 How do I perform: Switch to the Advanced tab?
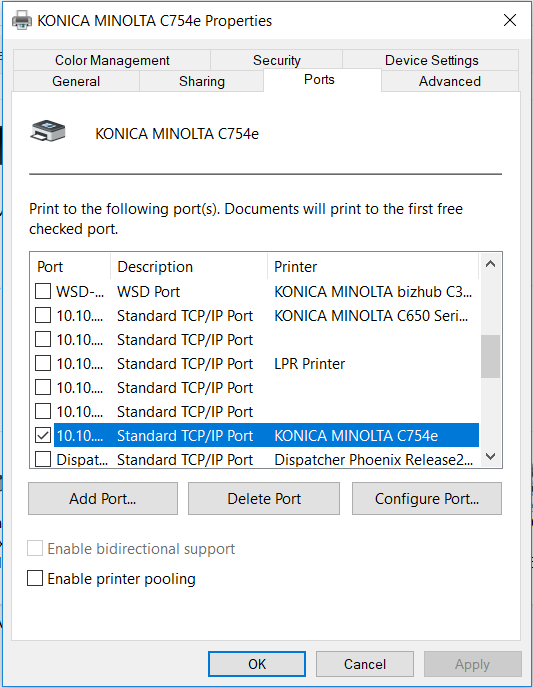(450, 81)
